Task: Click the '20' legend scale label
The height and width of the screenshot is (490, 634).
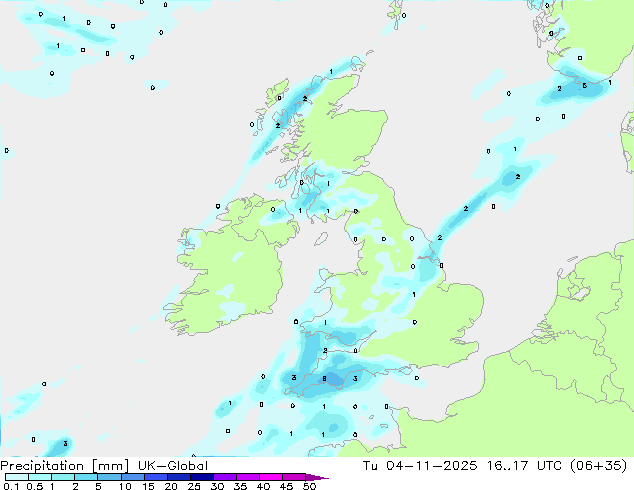Action: click(171, 486)
